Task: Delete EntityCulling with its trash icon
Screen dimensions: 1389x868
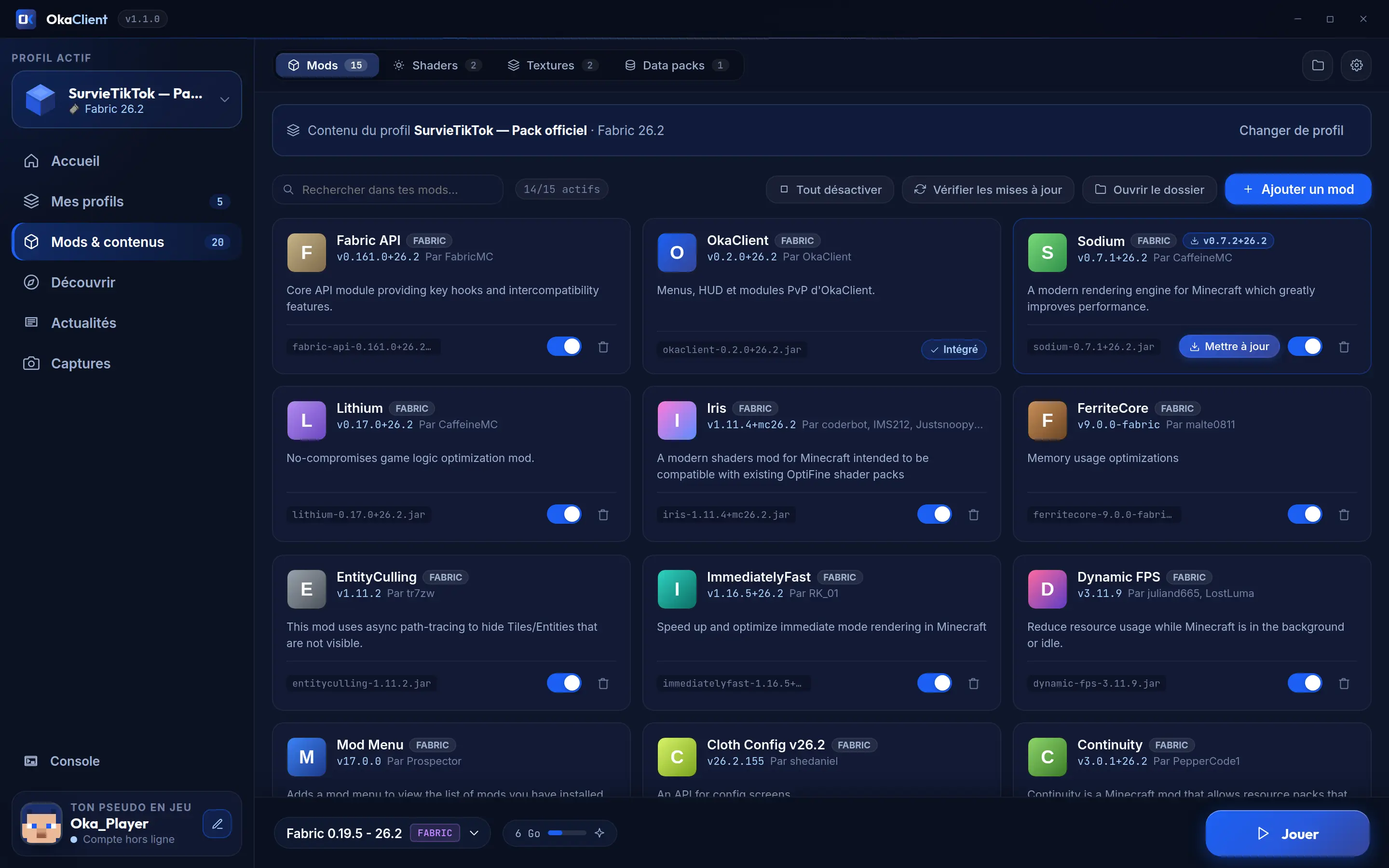Action: coord(603,683)
